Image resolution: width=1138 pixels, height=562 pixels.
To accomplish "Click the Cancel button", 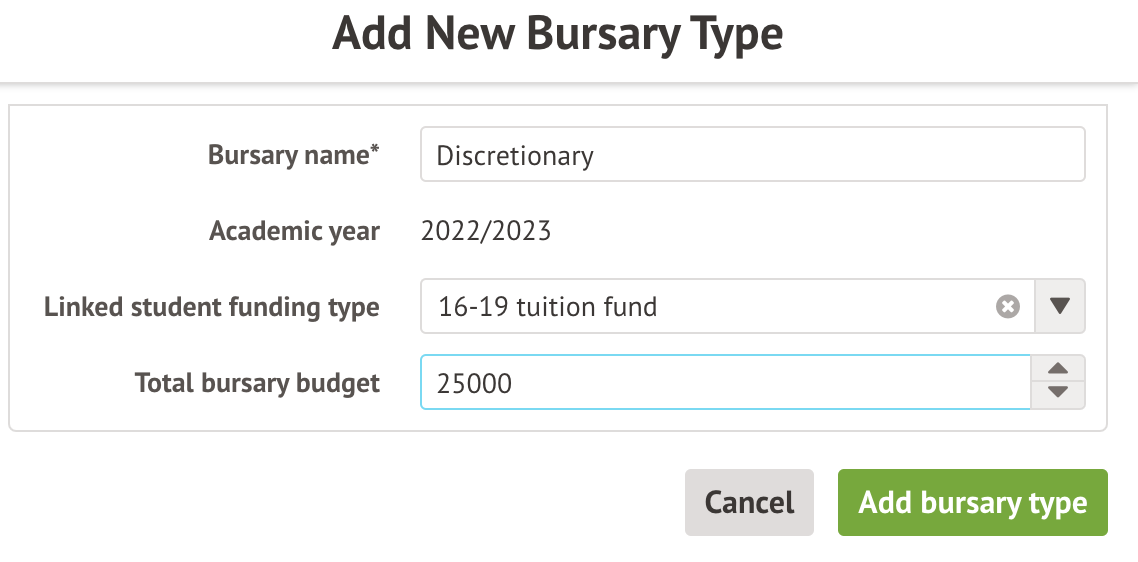I will tap(749, 502).
